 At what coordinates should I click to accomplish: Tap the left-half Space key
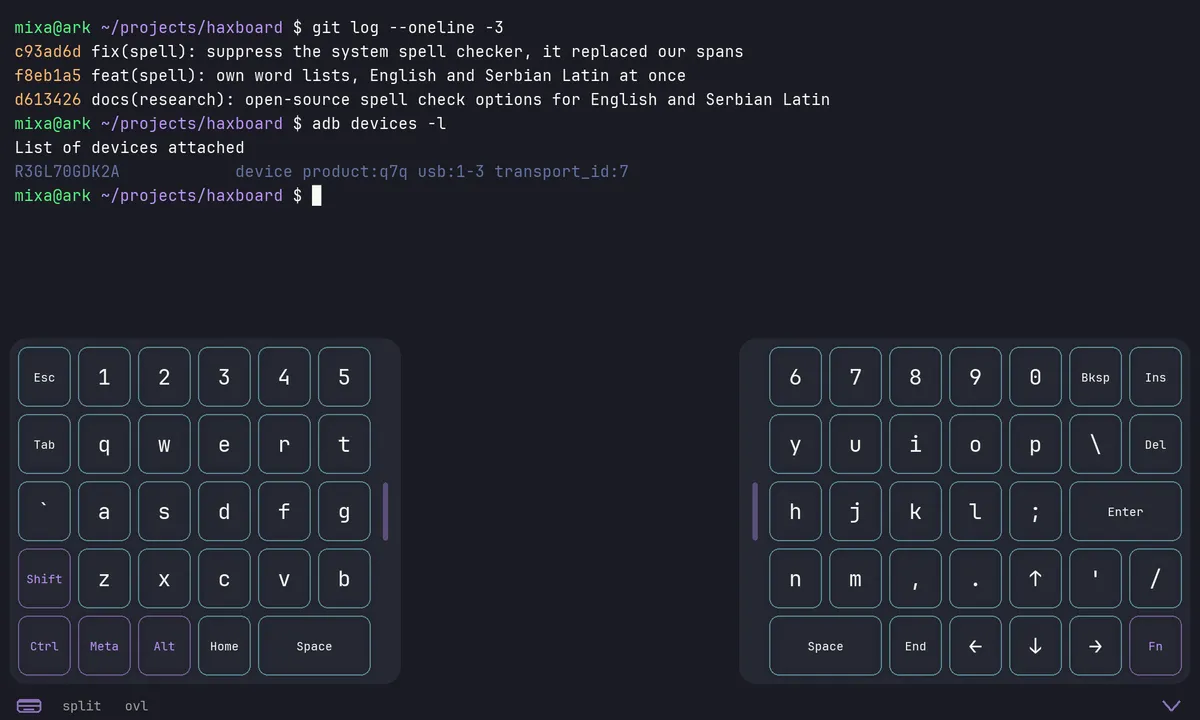(314, 646)
